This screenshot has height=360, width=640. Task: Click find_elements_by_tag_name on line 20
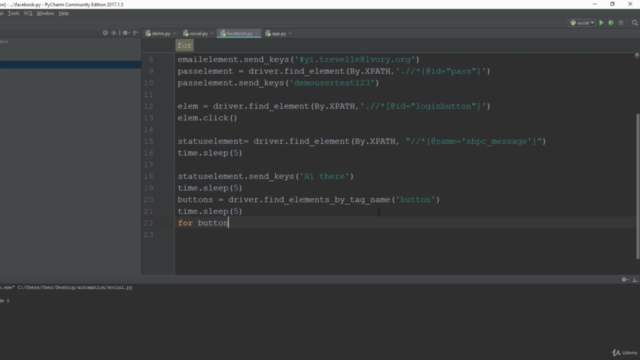coord(327,200)
